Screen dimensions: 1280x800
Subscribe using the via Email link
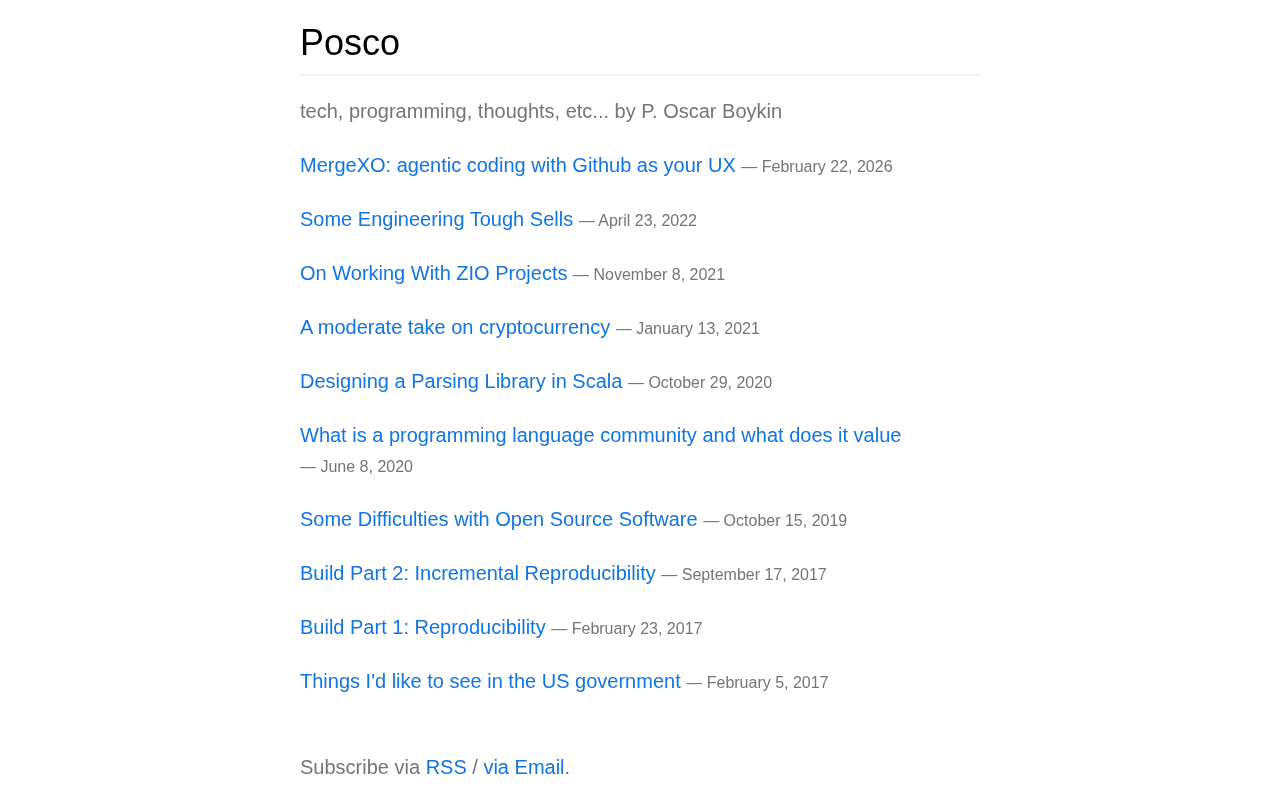point(523,768)
